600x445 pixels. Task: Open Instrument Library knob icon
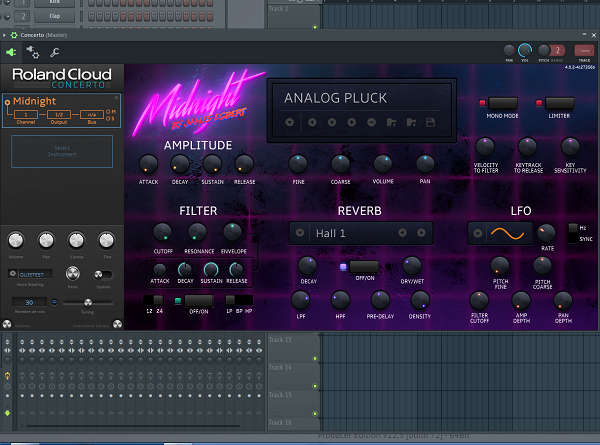coord(117,324)
